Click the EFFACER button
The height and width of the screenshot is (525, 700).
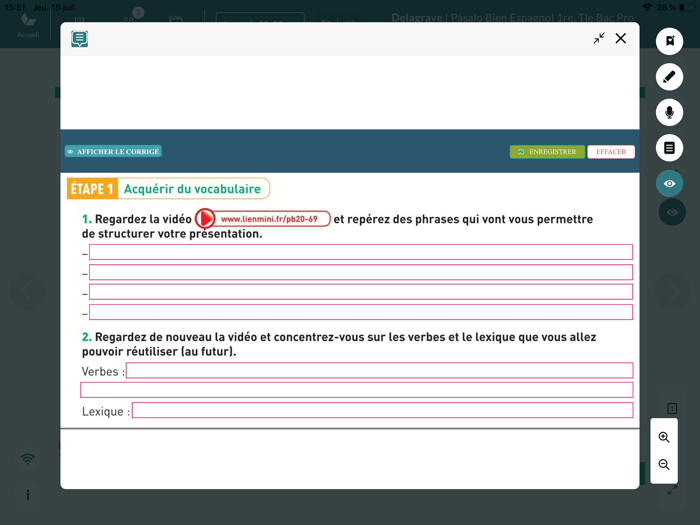[x=611, y=152]
